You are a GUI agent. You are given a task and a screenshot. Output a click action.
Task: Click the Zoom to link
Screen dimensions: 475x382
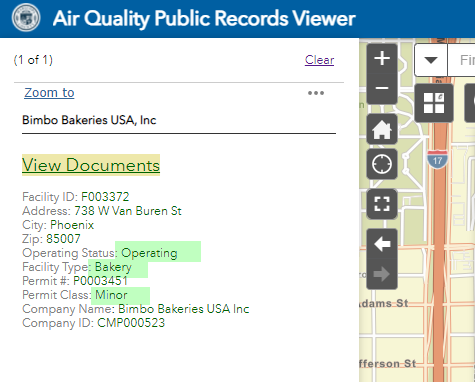pos(49,93)
